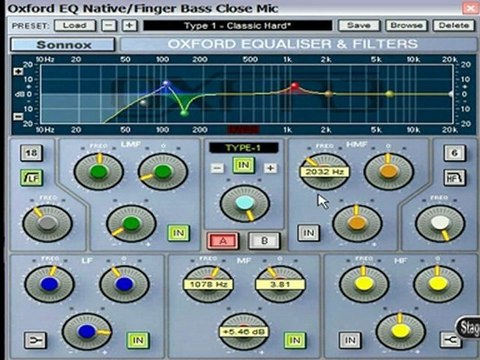The height and width of the screenshot is (360, 480).
Task: Step to previous preset with minus button
Action: click(109, 26)
